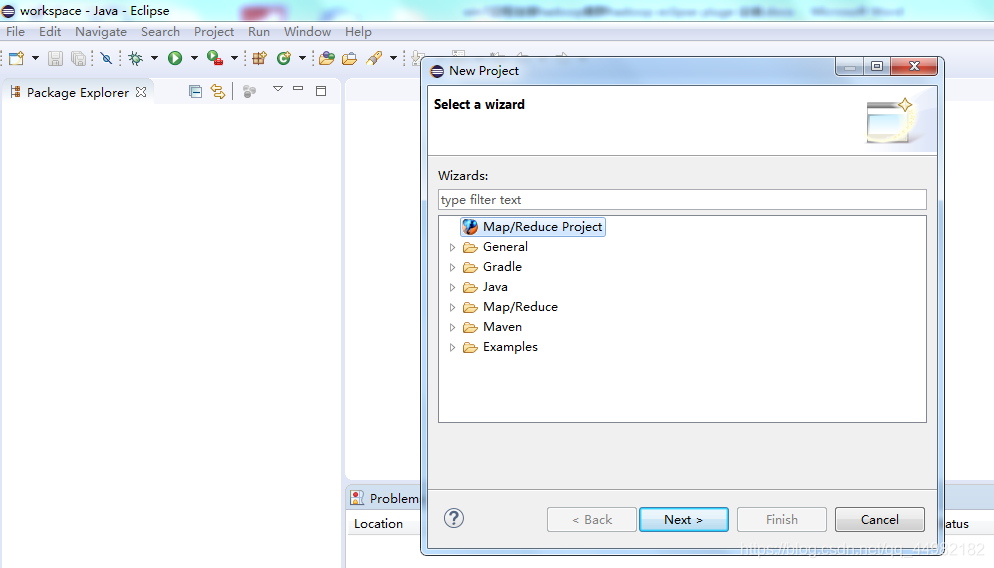This screenshot has height=568, width=994.
Task: Click the New Java Package icon
Action: pos(259,58)
